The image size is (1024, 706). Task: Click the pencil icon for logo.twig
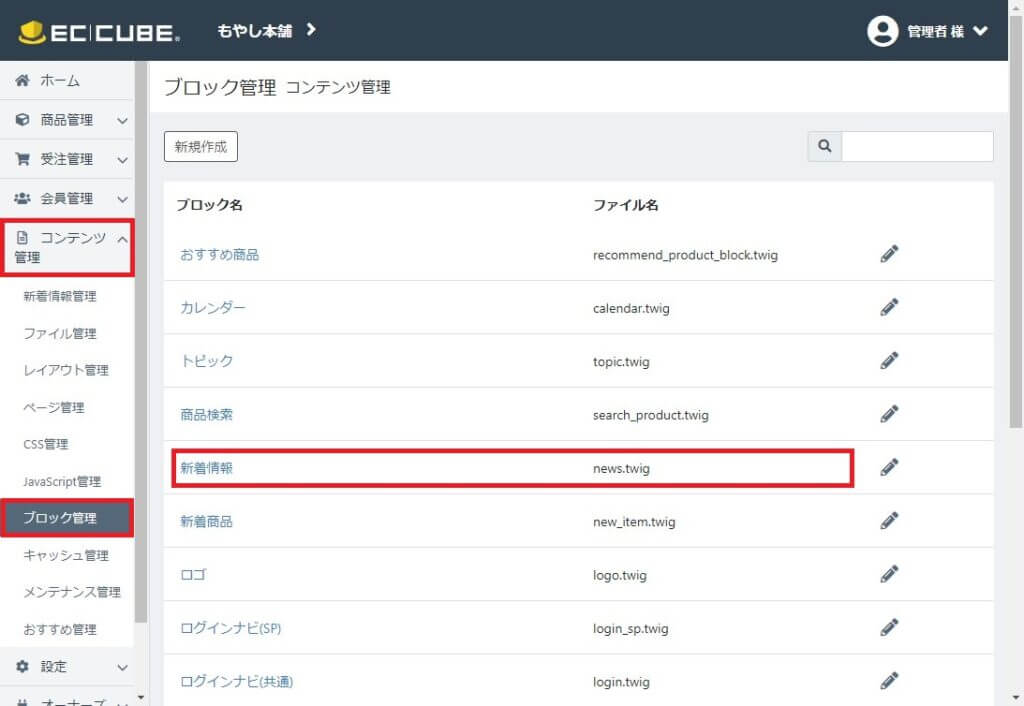click(889, 573)
